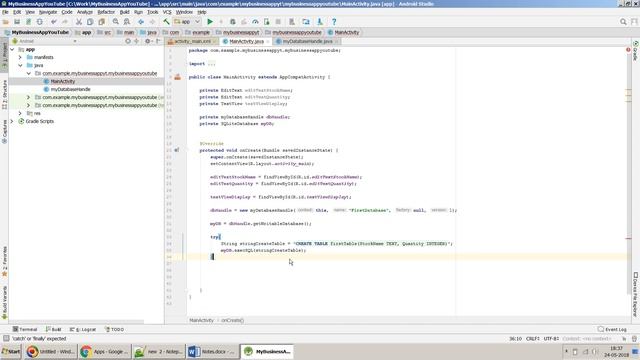Click the Android Profiler gauge icon
The image size is (640, 360).
(255, 22)
